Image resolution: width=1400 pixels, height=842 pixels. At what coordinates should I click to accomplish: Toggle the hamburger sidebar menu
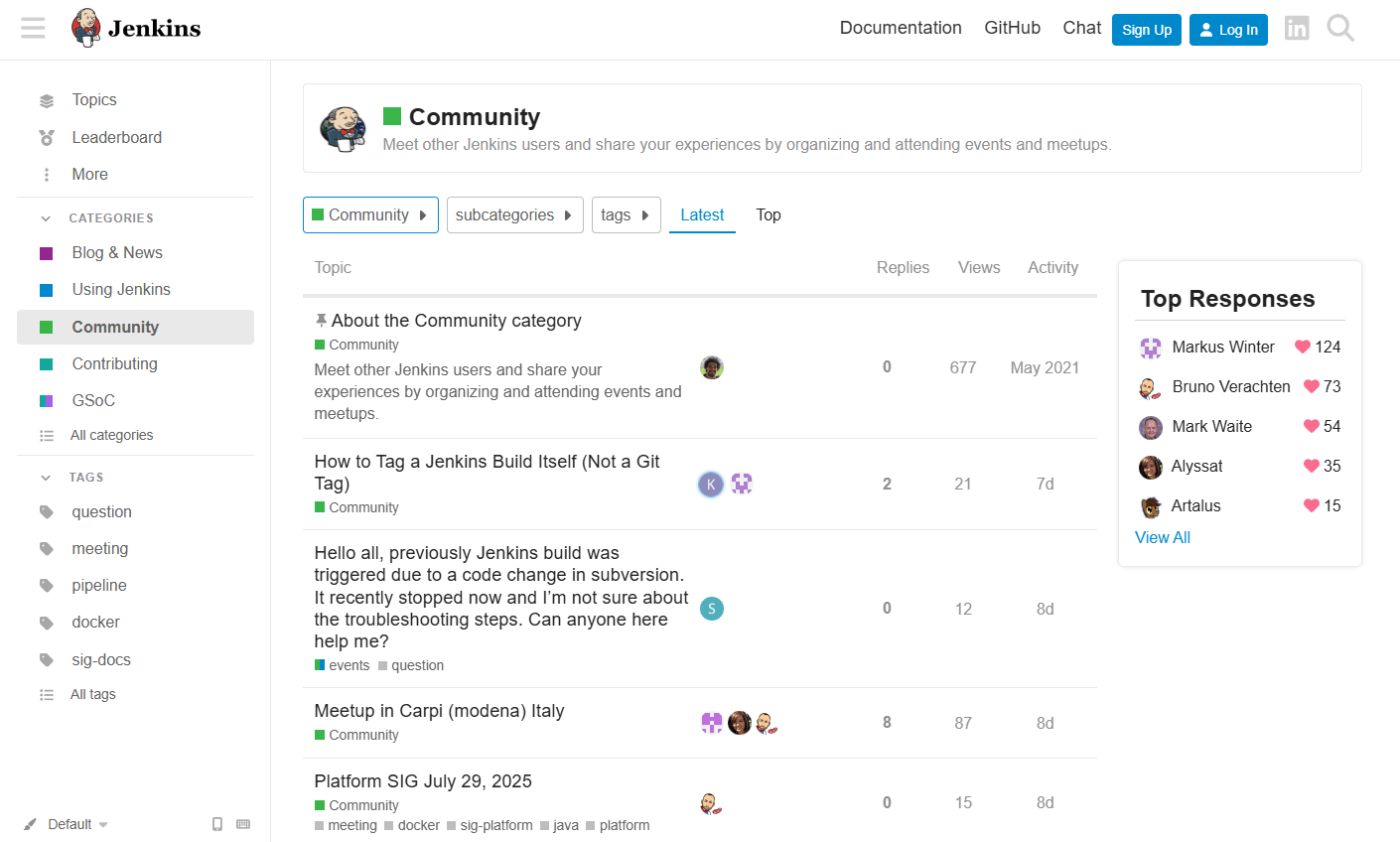pyautogui.click(x=33, y=28)
